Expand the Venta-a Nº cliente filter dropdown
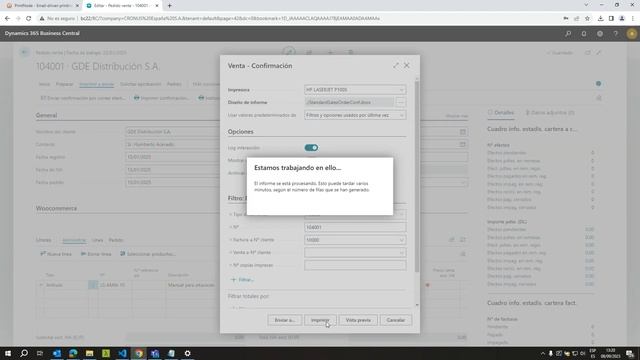The image size is (640, 360). [401, 253]
